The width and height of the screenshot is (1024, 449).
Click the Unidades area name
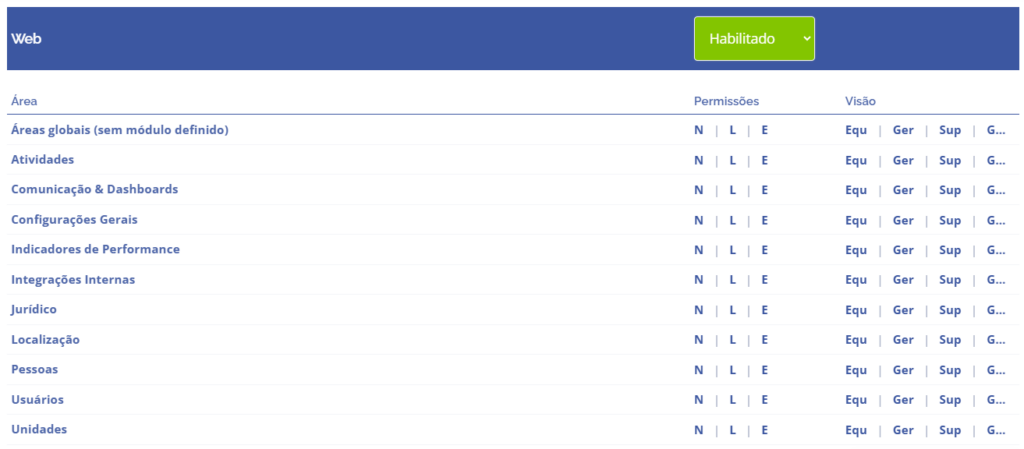pos(39,429)
